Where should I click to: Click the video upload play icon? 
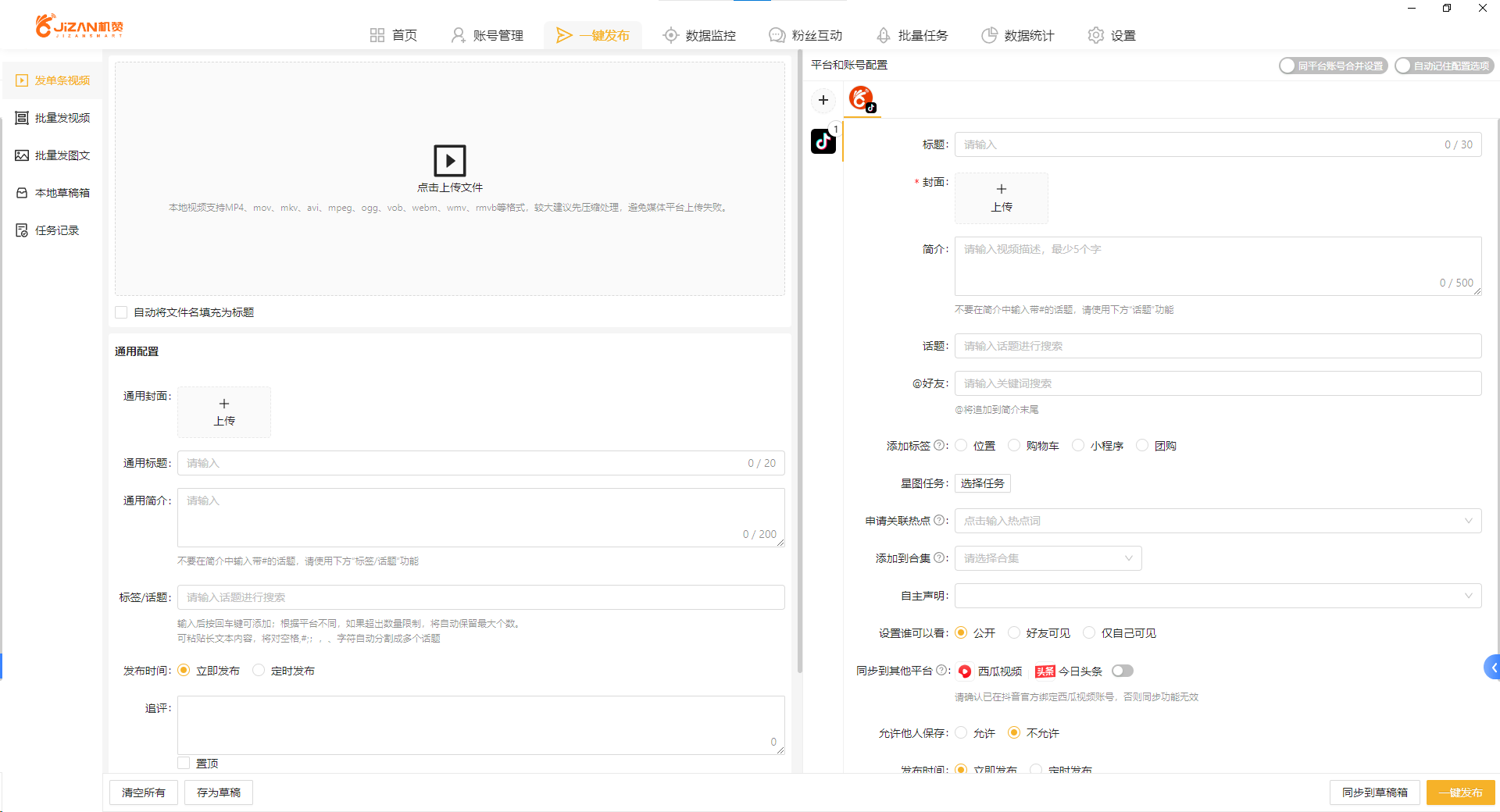tap(449, 161)
